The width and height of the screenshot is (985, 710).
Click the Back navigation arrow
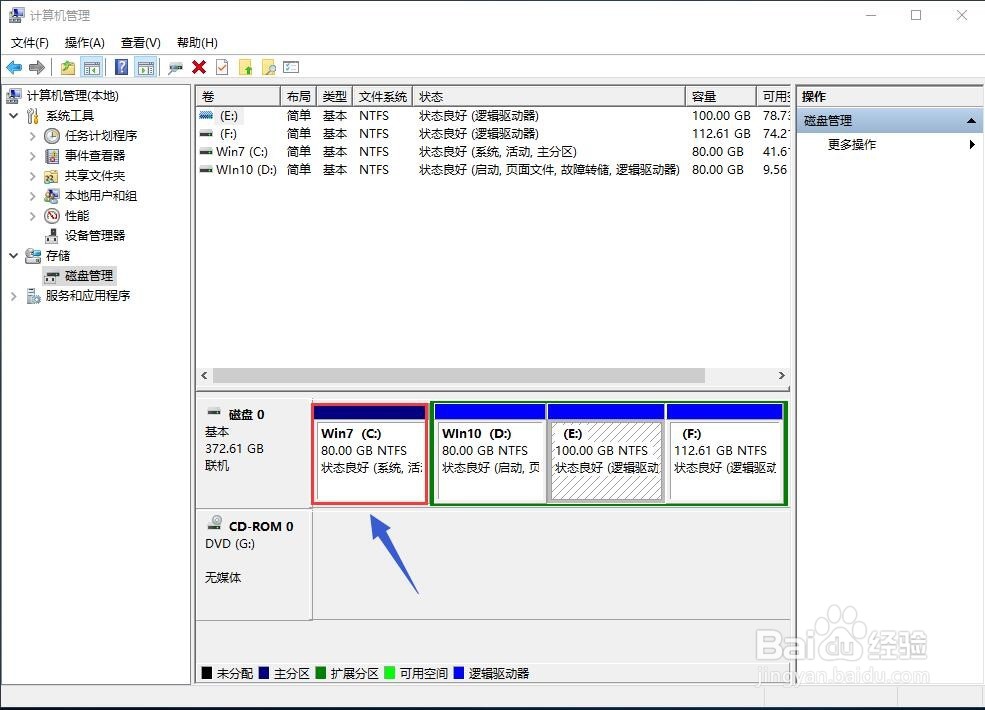click(14, 67)
